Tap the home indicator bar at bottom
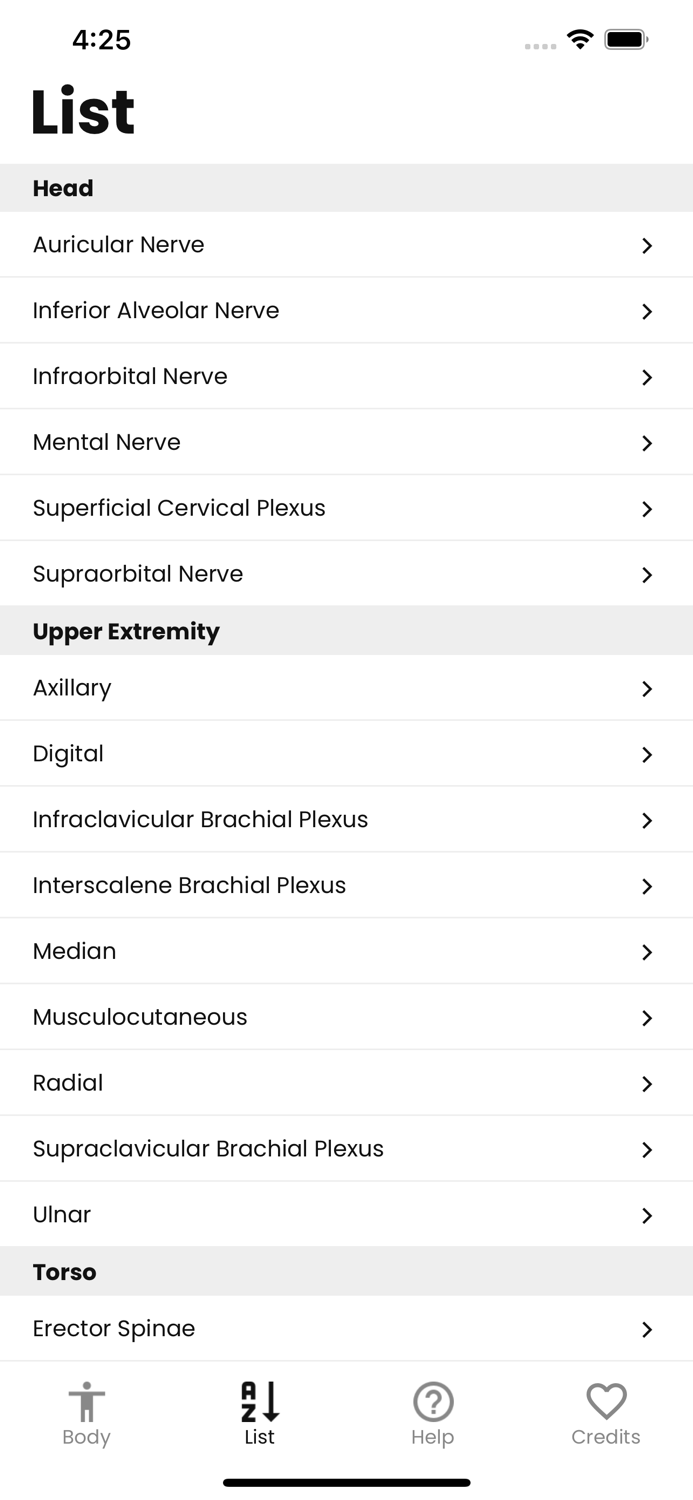The width and height of the screenshot is (693, 1500). [x=346, y=1483]
